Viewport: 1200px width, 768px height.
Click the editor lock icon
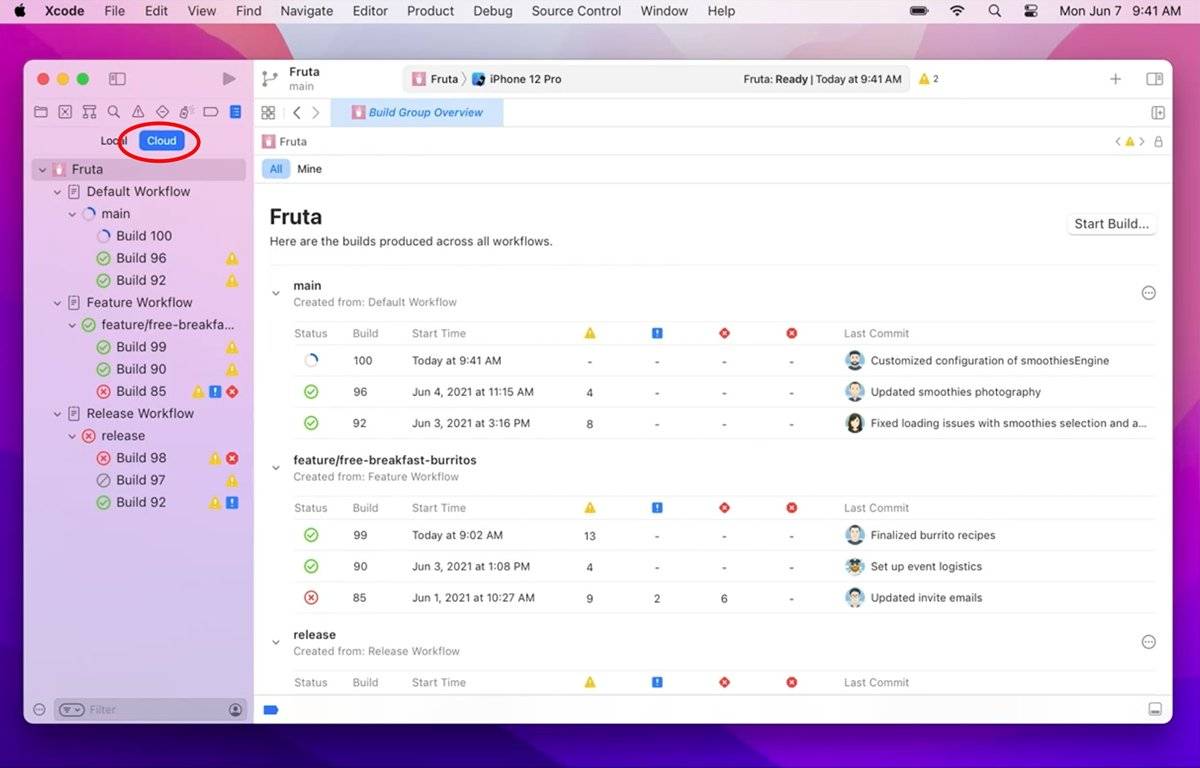tap(1158, 142)
